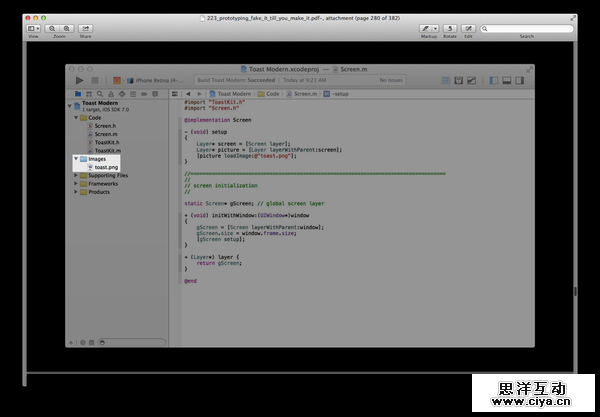Open Screen.h in the file list
The image size is (600, 417).
(105, 126)
